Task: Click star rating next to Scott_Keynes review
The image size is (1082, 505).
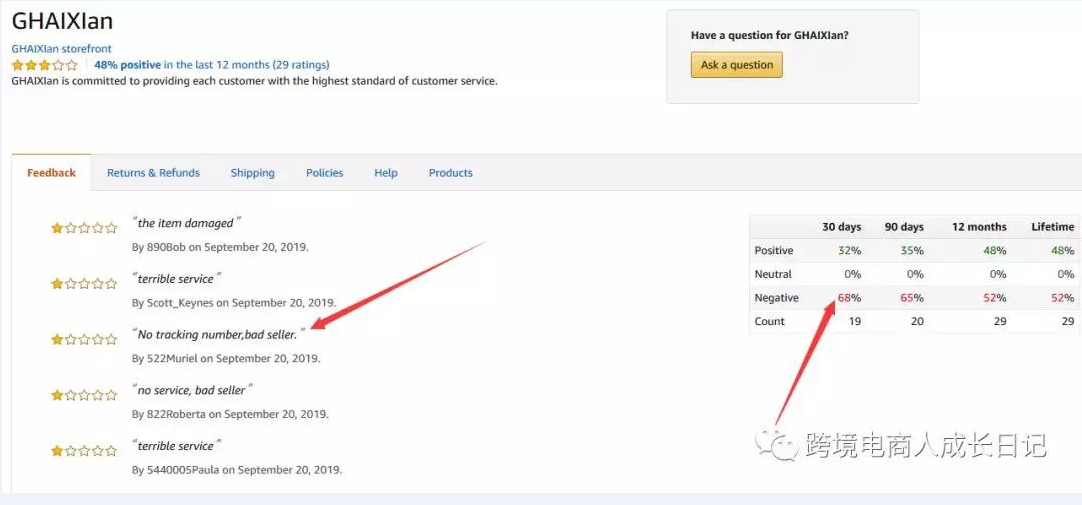Action: pos(84,284)
